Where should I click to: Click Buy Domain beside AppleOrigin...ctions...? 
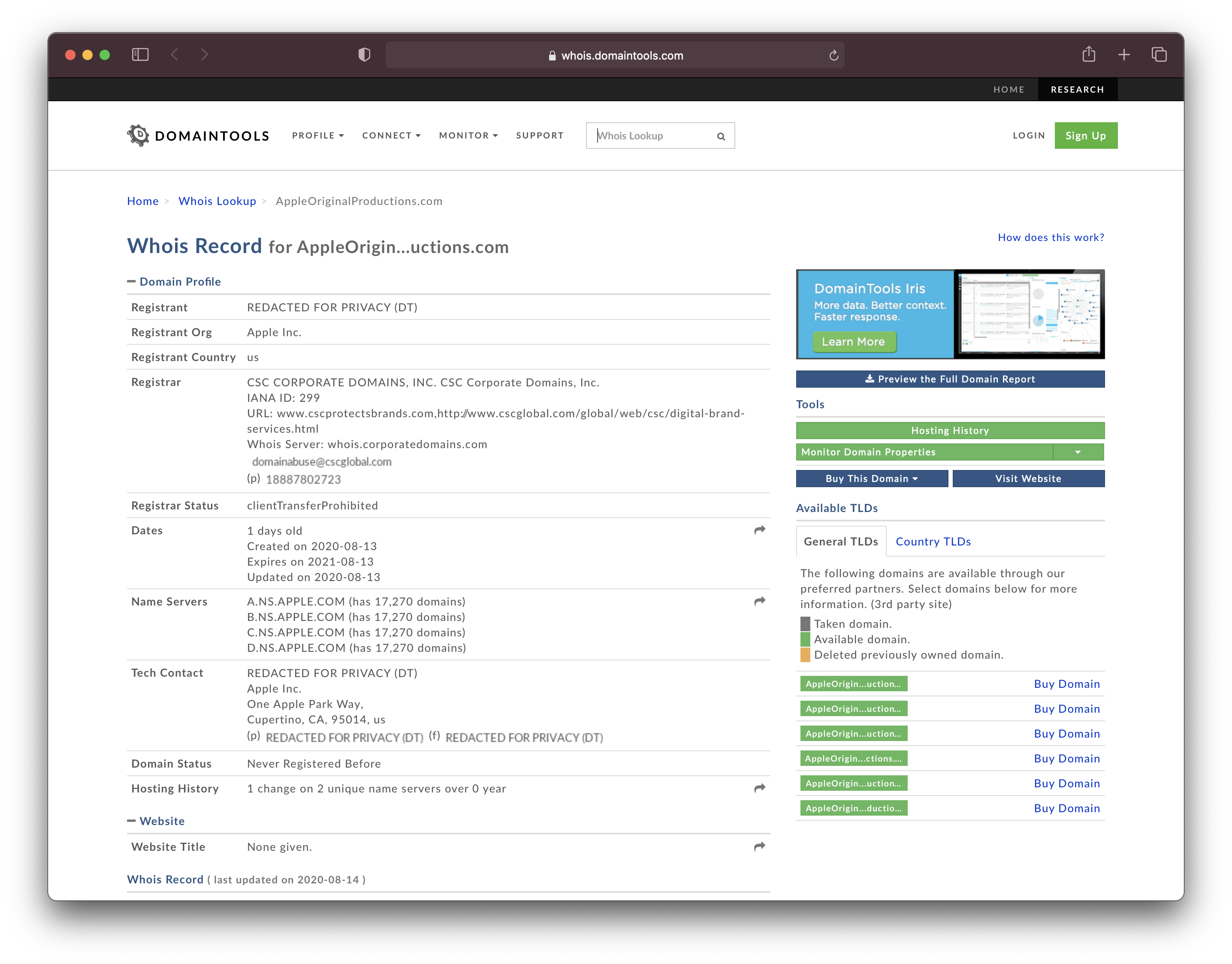tap(1066, 759)
